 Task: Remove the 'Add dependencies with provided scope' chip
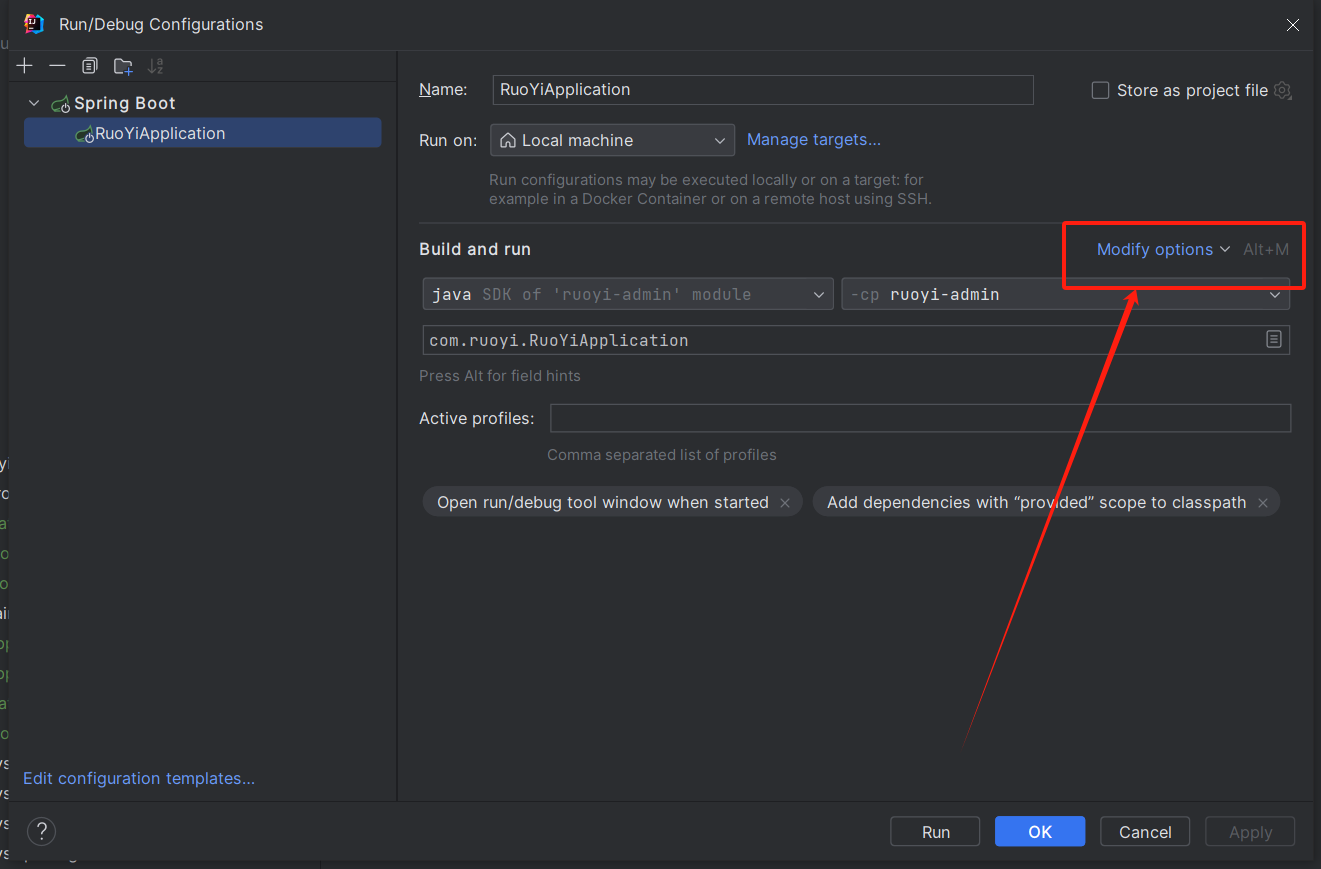(1263, 503)
